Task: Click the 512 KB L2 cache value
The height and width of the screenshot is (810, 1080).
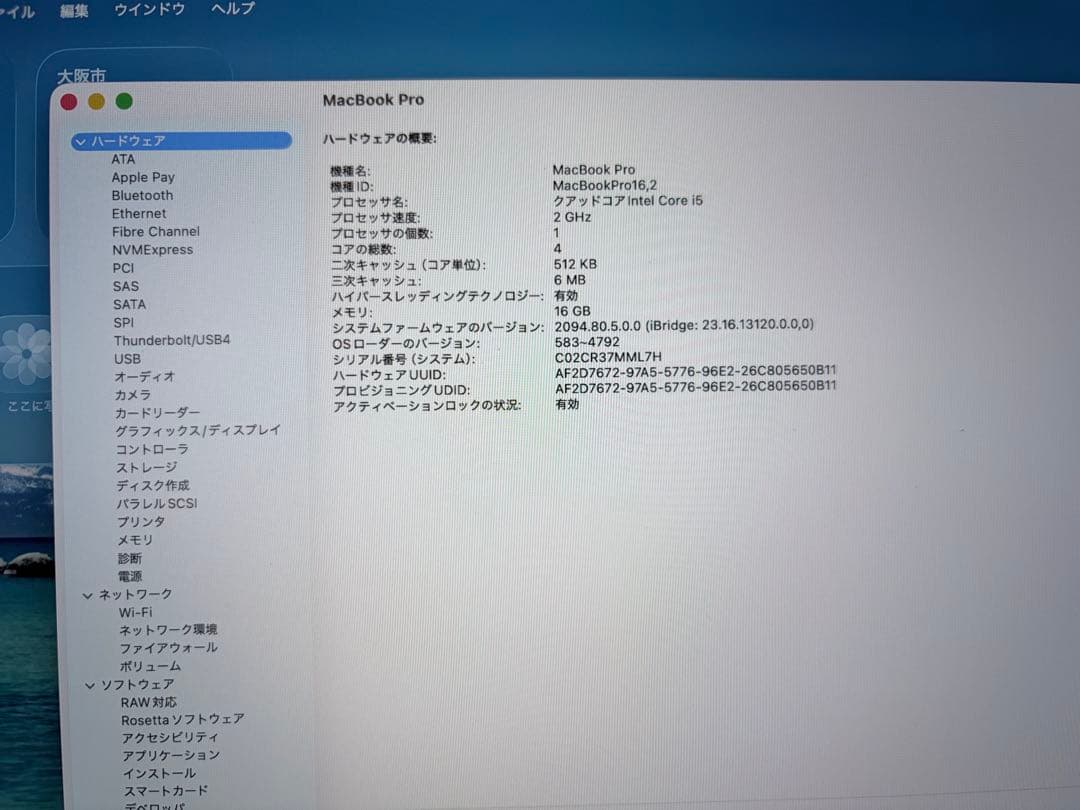Action: click(x=576, y=264)
